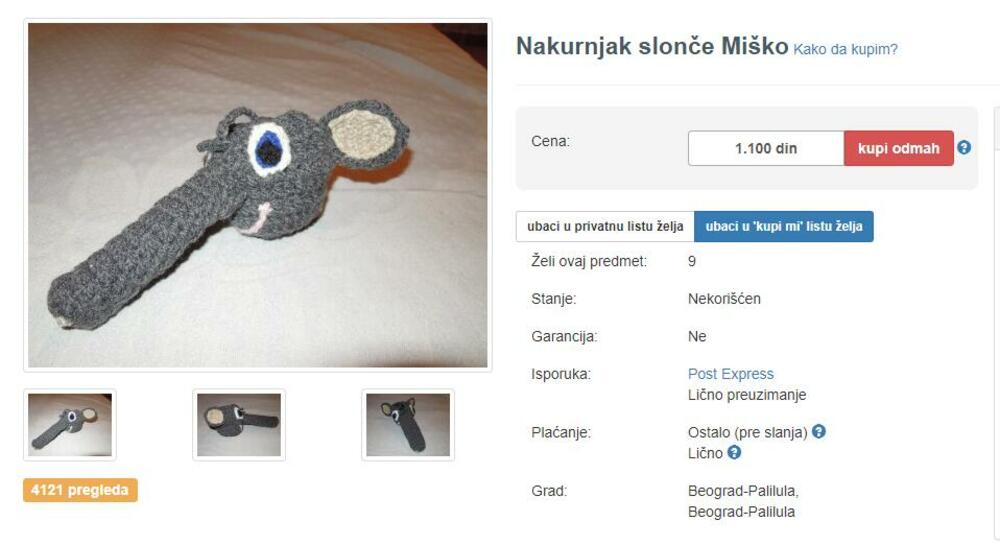Click the question mark icon next to Lično
1000x545 pixels.
pyautogui.click(x=734, y=453)
